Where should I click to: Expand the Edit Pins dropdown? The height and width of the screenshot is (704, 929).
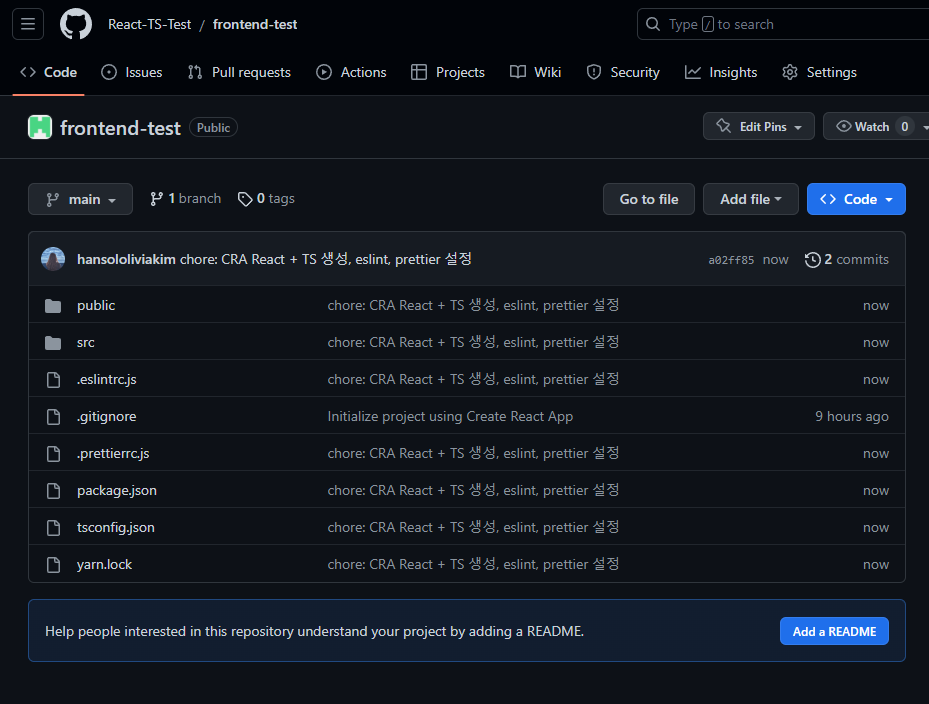coord(758,126)
